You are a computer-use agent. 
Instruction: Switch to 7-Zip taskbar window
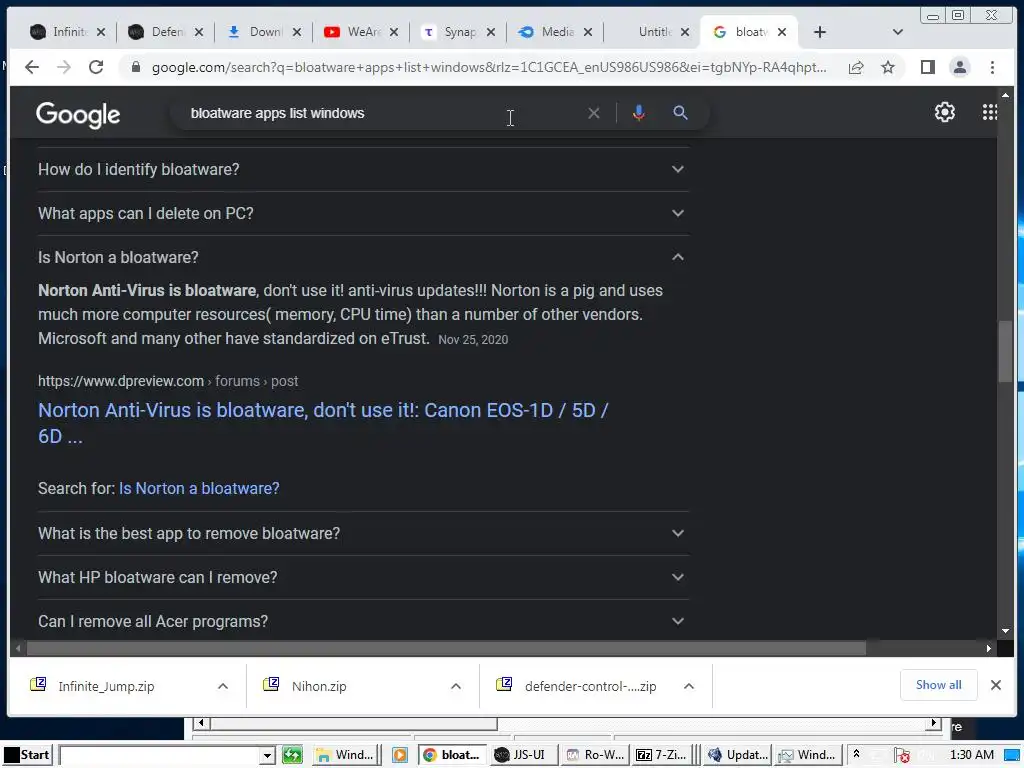point(661,756)
